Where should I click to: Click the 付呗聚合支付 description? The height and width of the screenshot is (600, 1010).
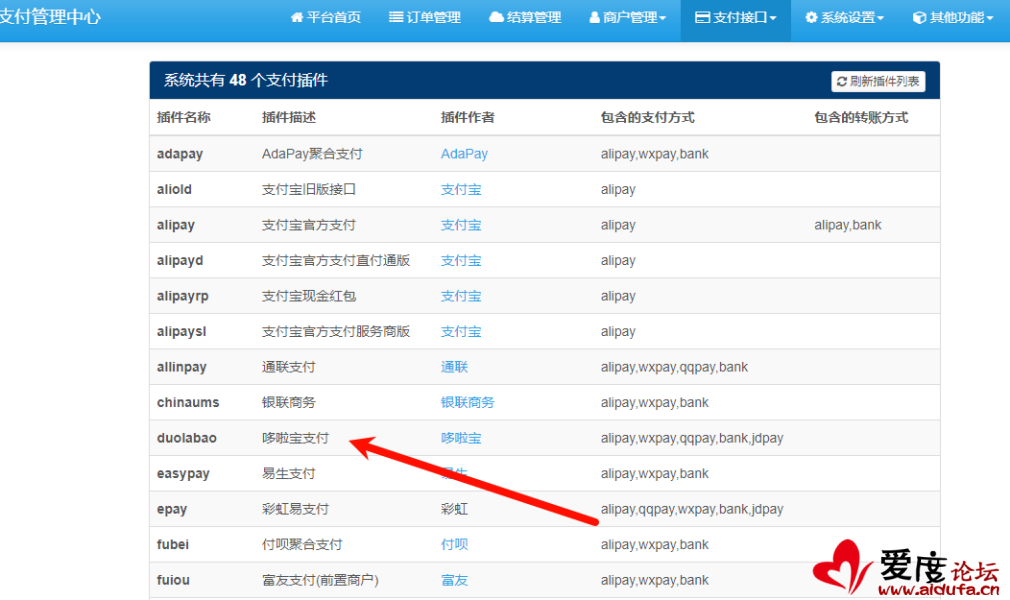[x=301, y=545]
